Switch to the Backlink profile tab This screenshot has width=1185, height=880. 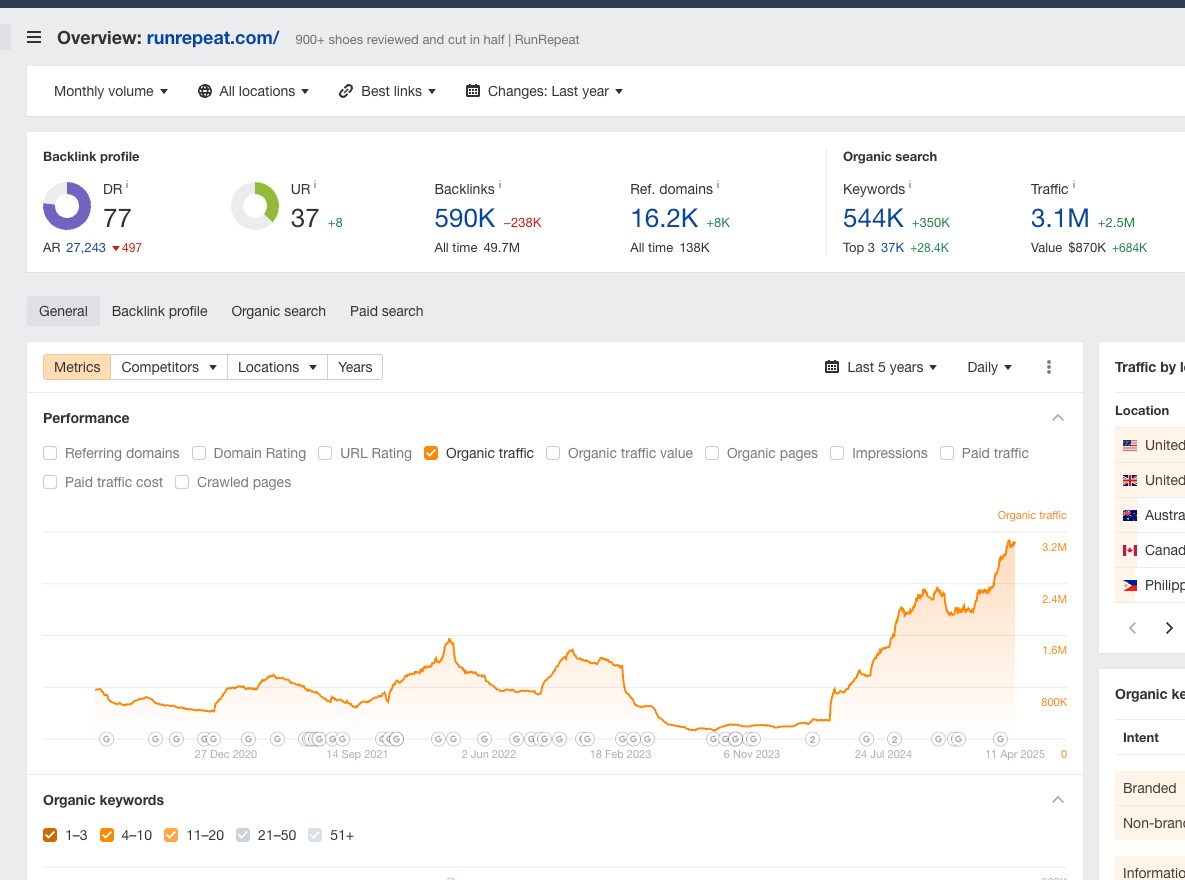tap(159, 311)
